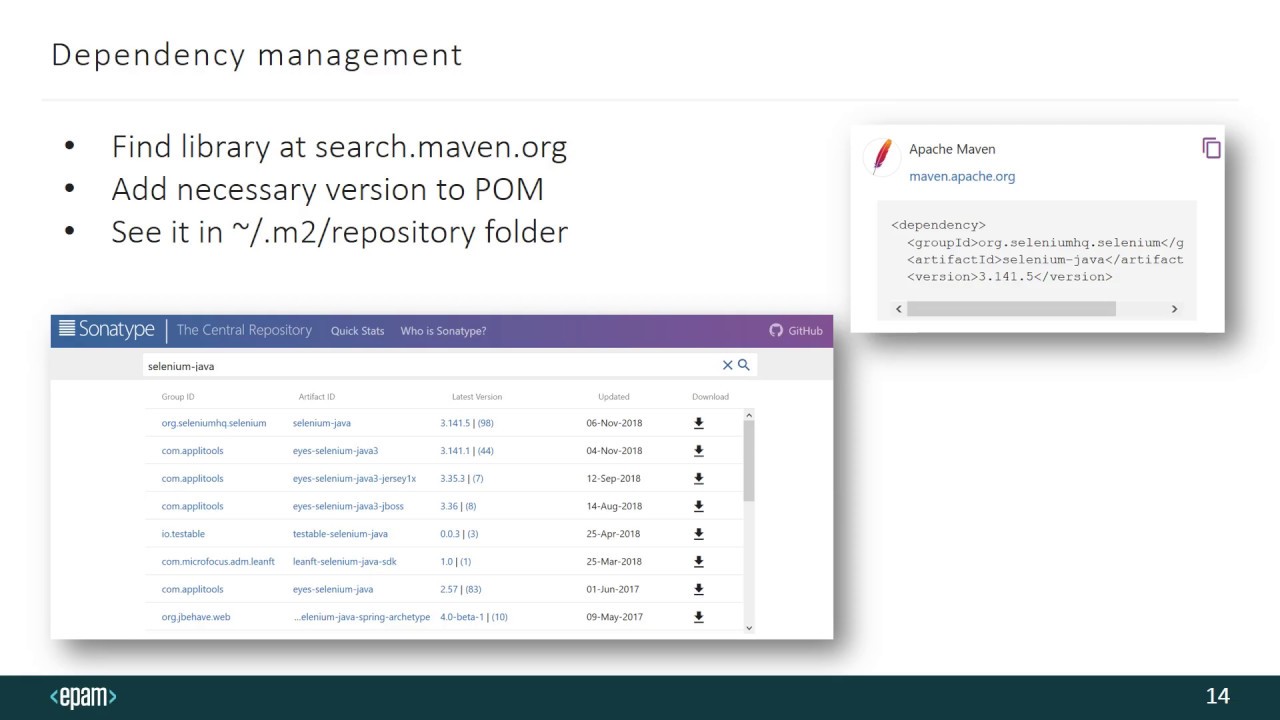
Task: Click the EPAM logo in the footer
Action: pyautogui.click(x=83, y=697)
